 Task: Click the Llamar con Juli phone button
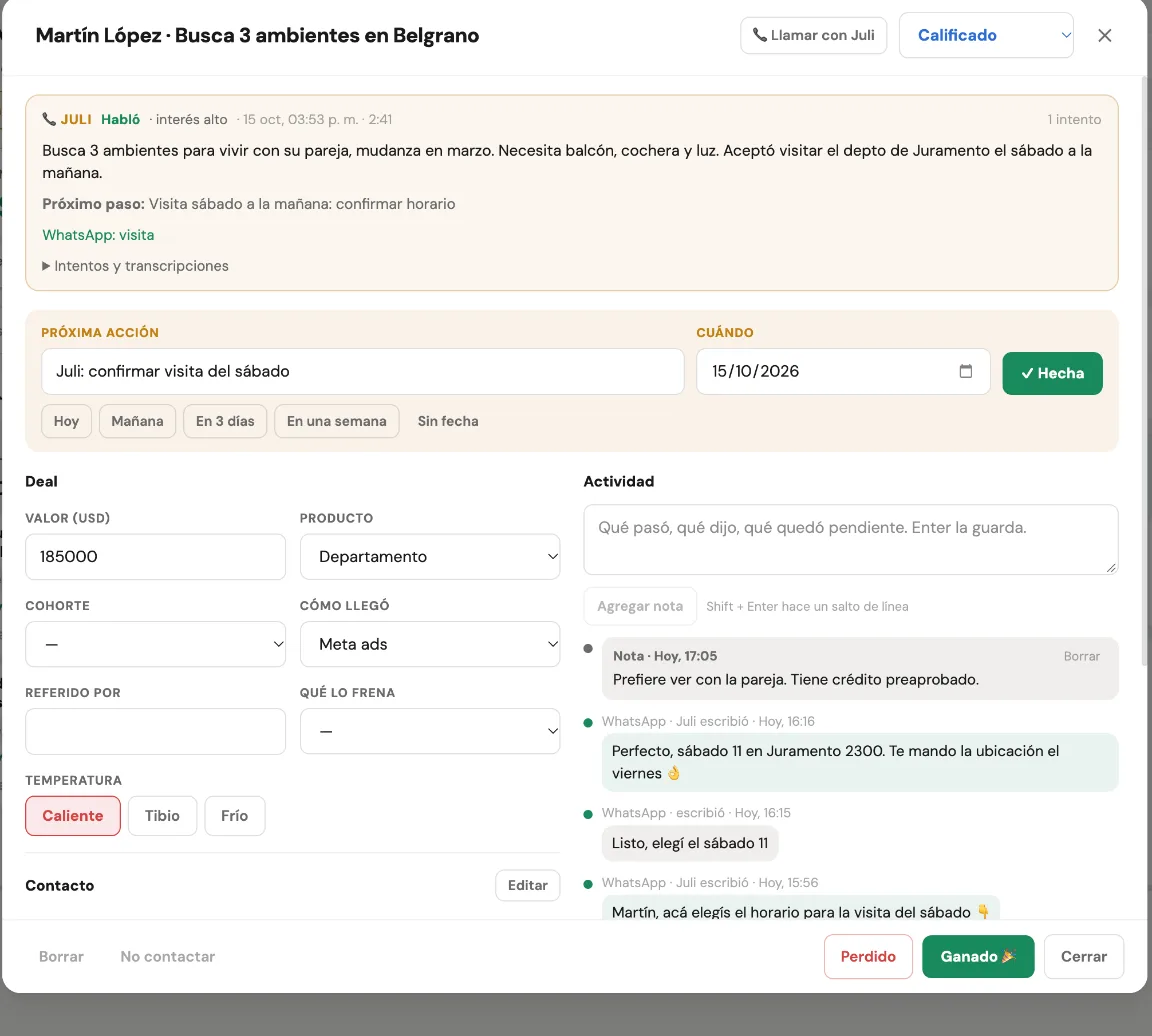click(813, 35)
